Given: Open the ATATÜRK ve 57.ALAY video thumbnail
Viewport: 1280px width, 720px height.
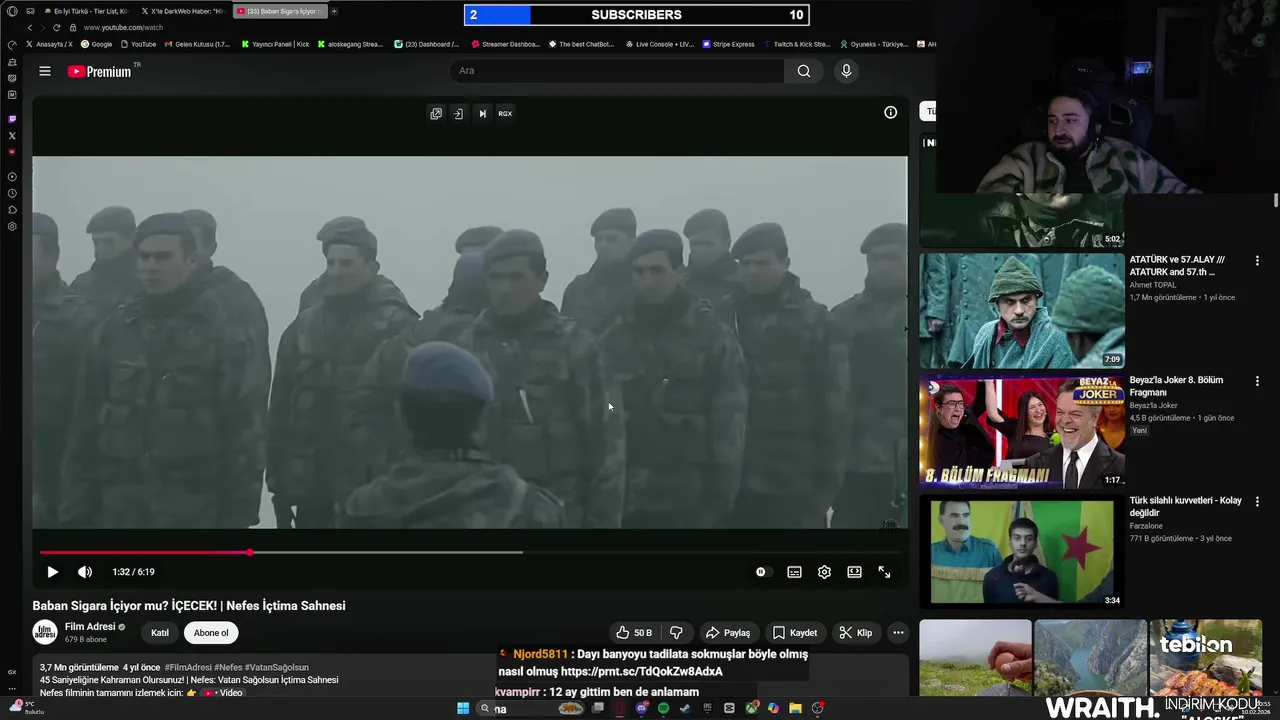Looking at the screenshot, I should (x=1022, y=310).
